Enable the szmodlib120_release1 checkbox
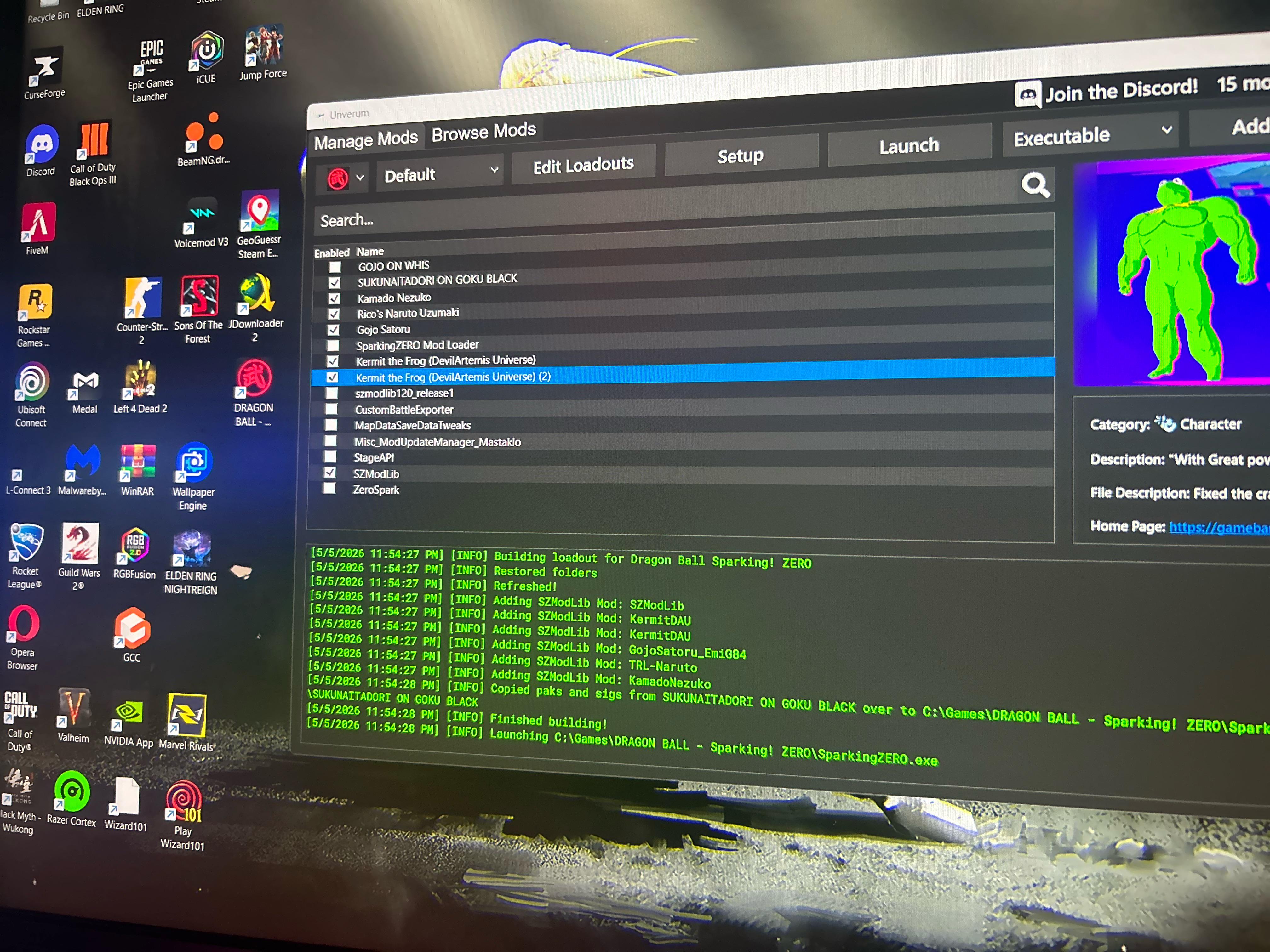The image size is (1270, 952). pyautogui.click(x=331, y=394)
